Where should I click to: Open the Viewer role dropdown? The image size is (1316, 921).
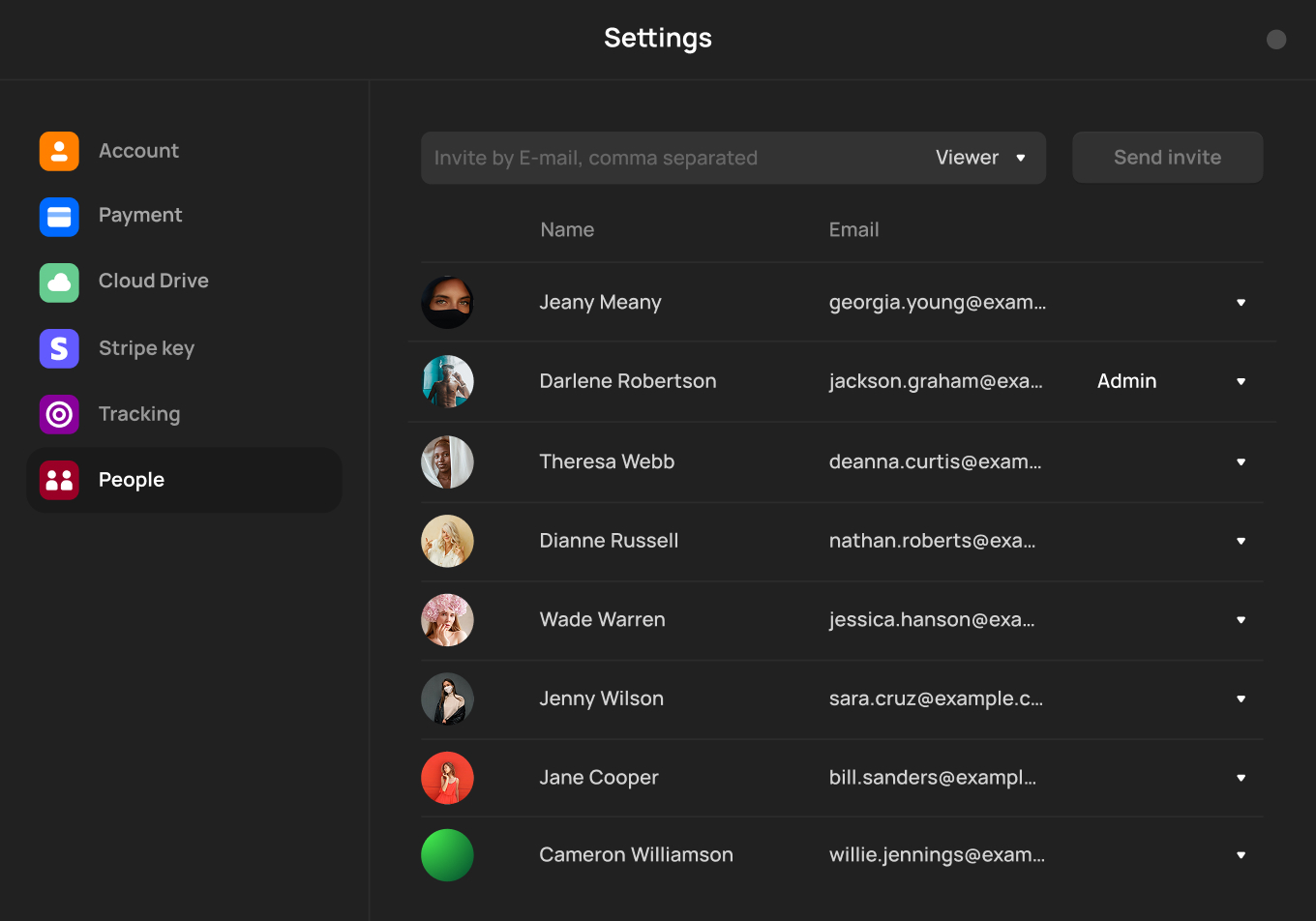tap(980, 158)
